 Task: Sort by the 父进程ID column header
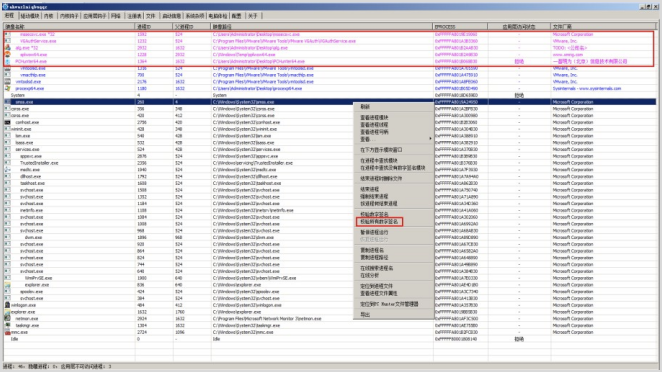192,27
